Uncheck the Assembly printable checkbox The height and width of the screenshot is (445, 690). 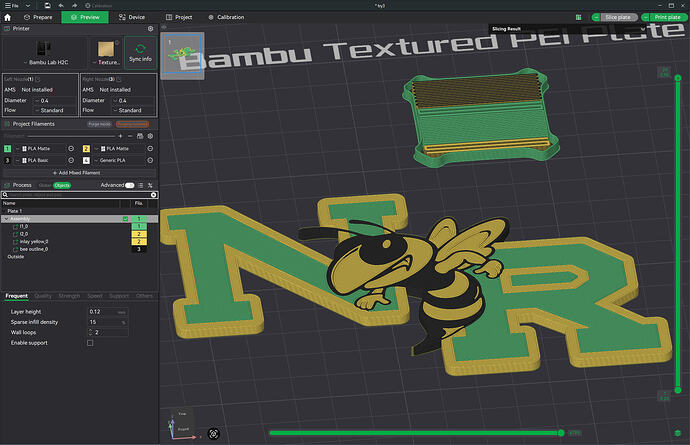[125, 219]
